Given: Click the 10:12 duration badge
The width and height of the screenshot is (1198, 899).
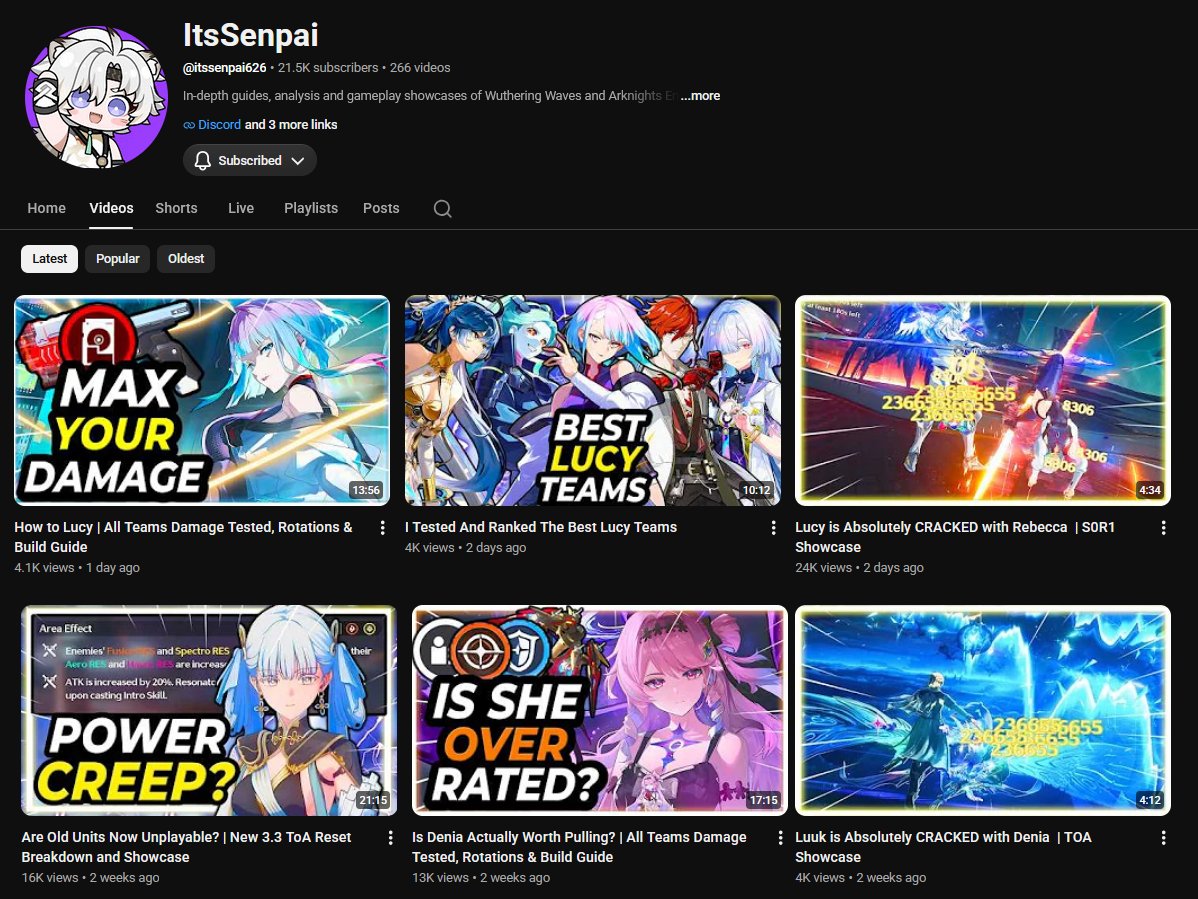Looking at the screenshot, I should [756, 490].
